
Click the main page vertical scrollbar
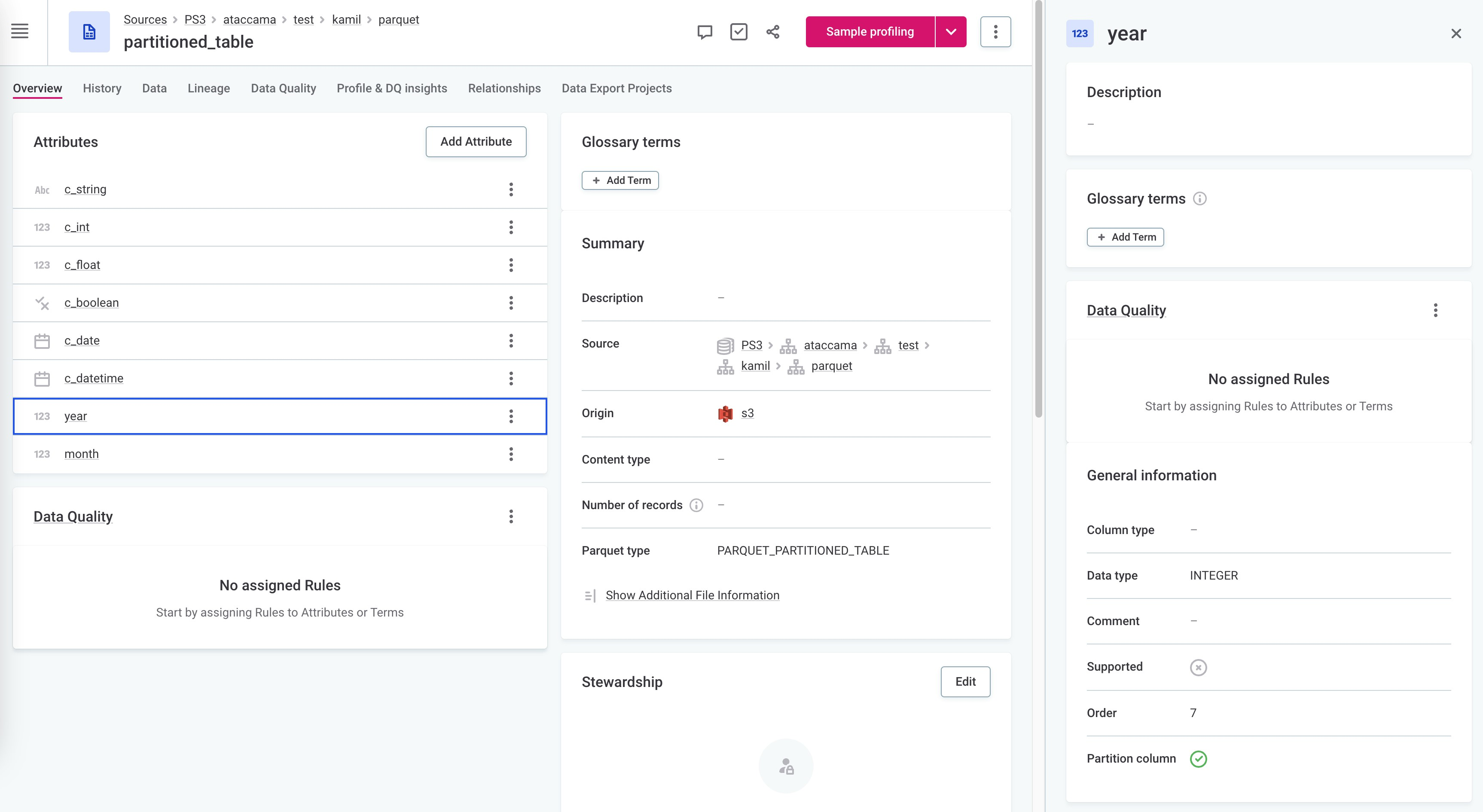click(1038, 208)
